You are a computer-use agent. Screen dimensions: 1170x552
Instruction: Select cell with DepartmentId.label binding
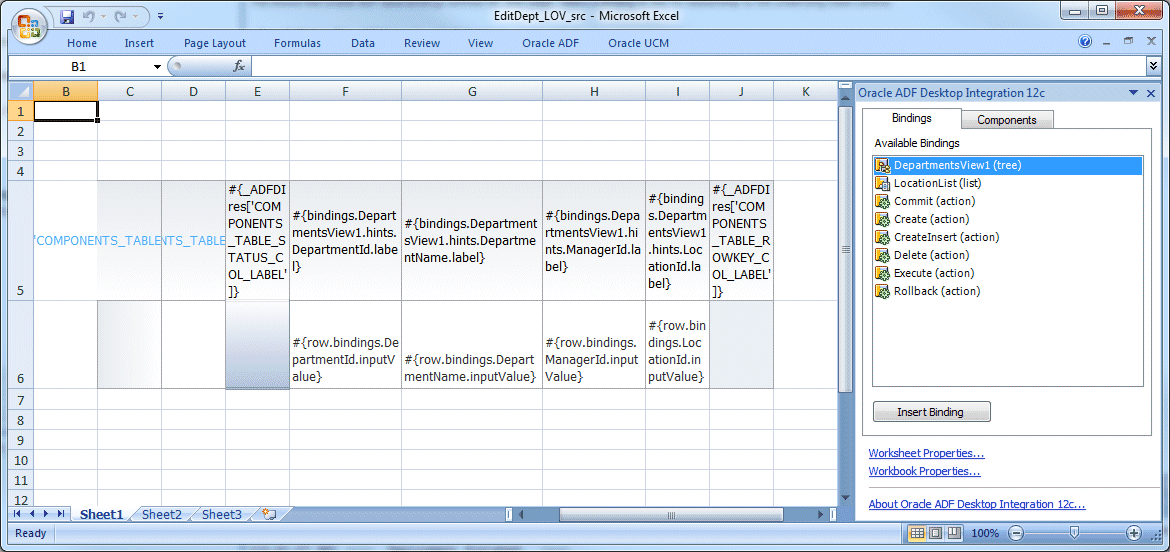click(345, 240)
